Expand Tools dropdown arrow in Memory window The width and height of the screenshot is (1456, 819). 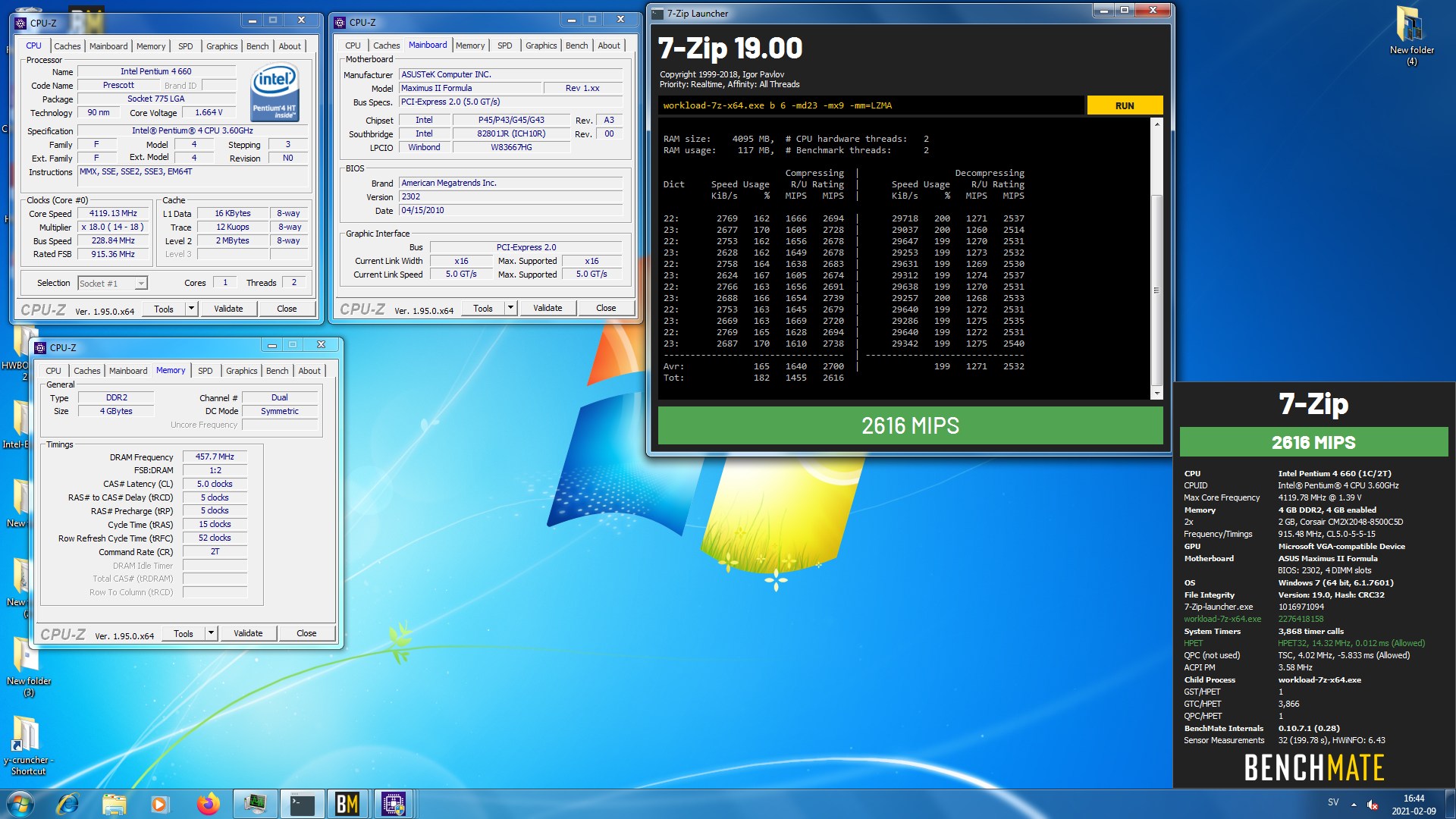[x=211, y=633]
